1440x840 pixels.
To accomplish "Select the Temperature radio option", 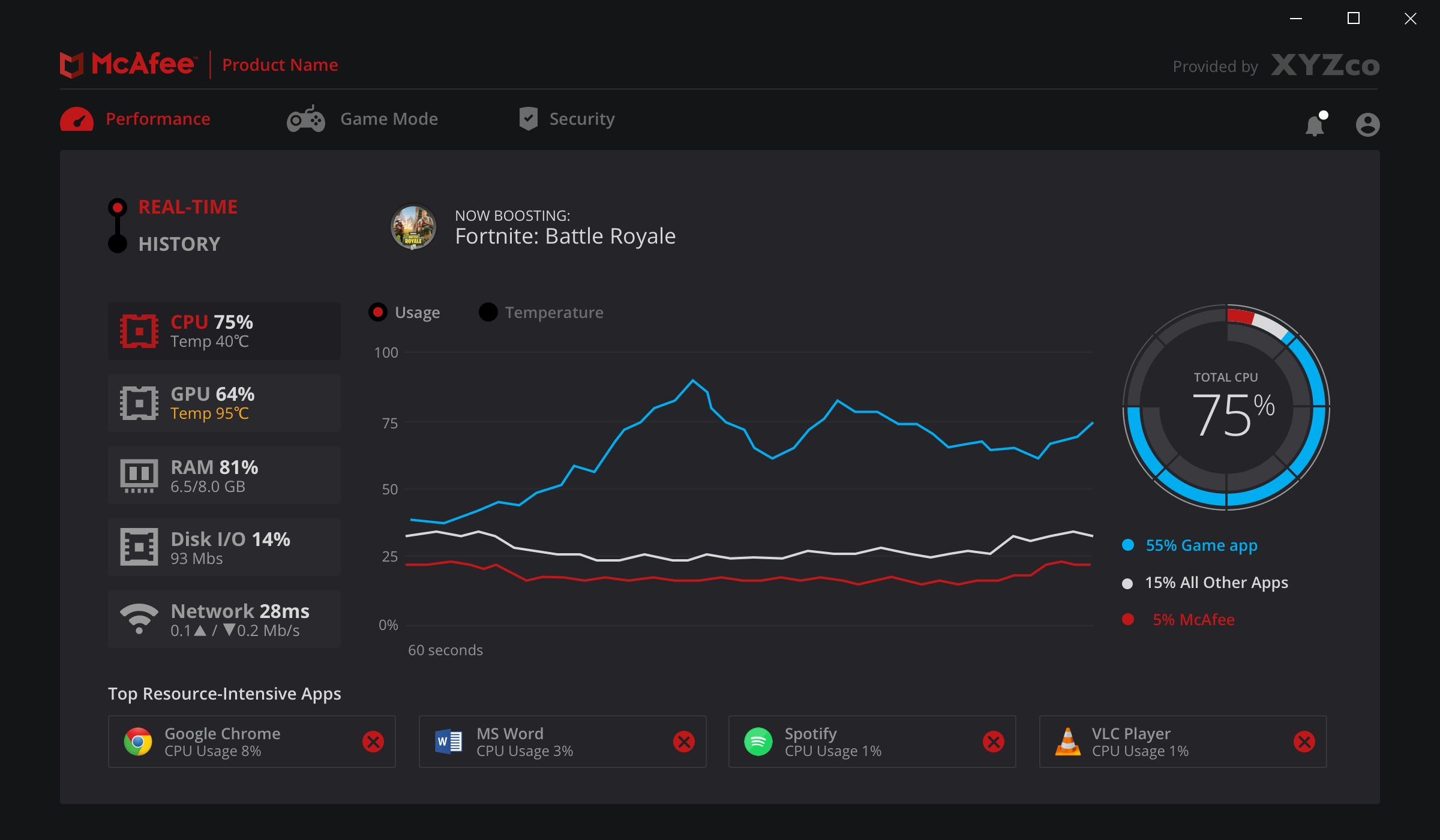I will [x=488, y=312].
